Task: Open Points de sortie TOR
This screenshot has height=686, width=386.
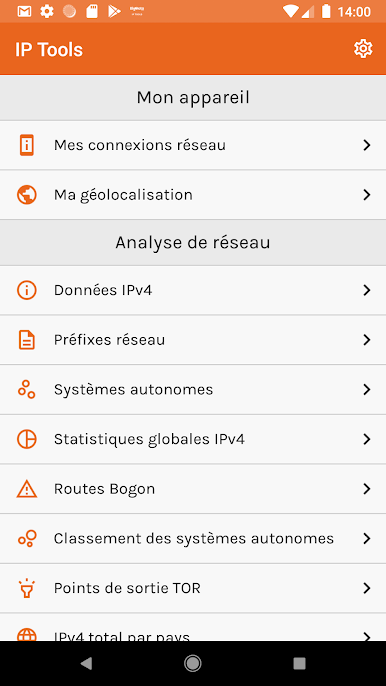Action: 193,588
